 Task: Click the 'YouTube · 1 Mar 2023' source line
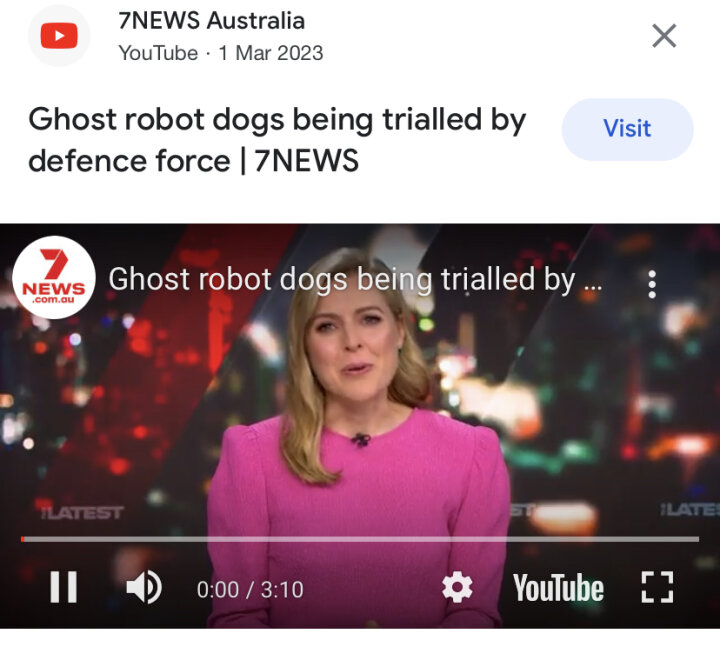click(221, 53)
